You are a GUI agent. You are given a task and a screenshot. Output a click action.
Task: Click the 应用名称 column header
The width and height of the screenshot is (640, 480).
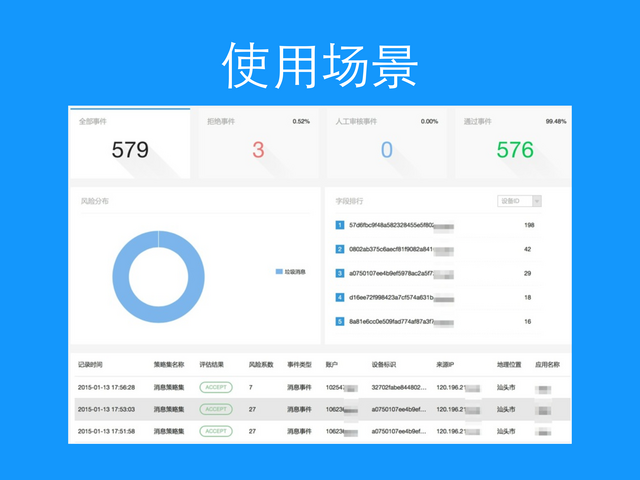tap(547, 364)
